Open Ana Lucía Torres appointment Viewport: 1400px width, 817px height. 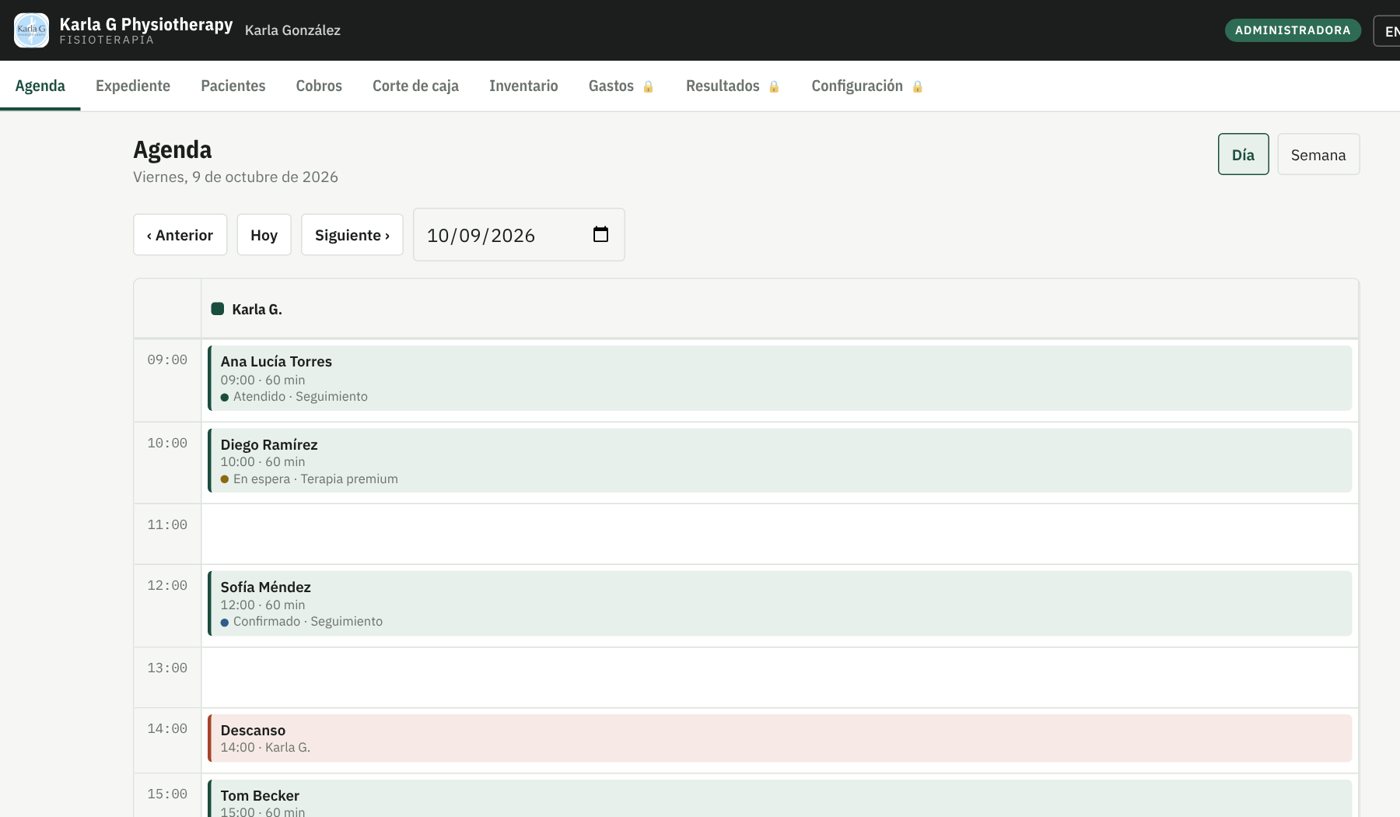point(780,378)
